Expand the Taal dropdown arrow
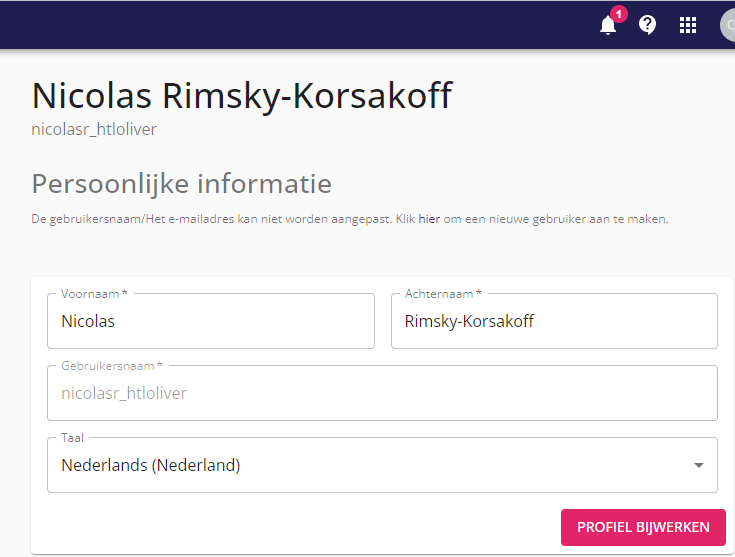735x557 pixels. tap(698, 466)
